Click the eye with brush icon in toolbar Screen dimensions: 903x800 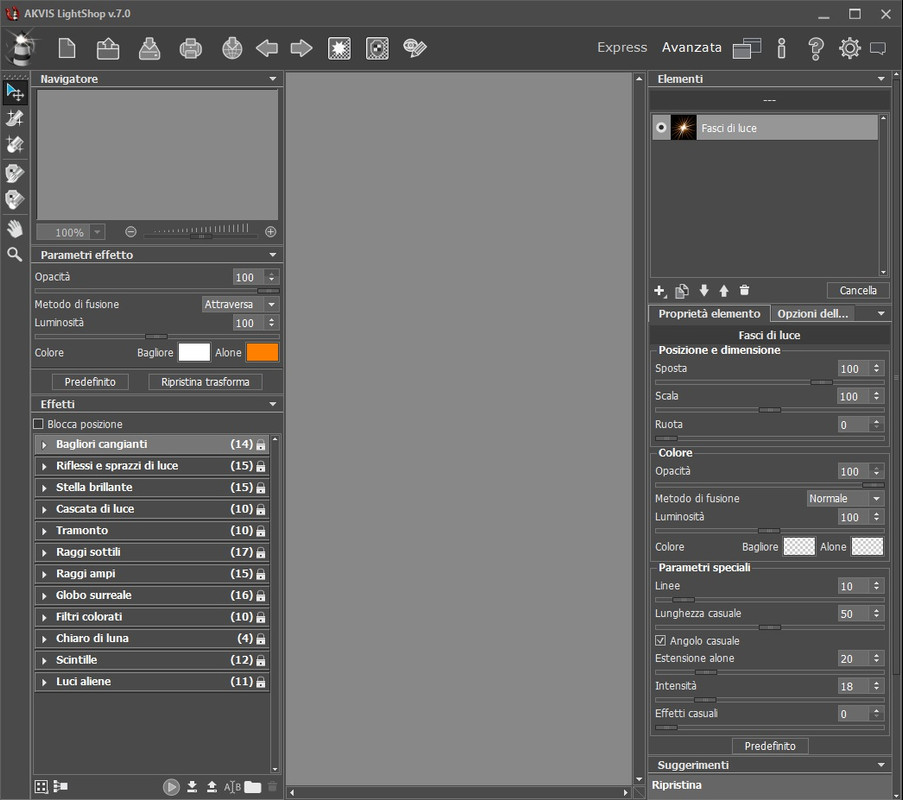point(415,48)
